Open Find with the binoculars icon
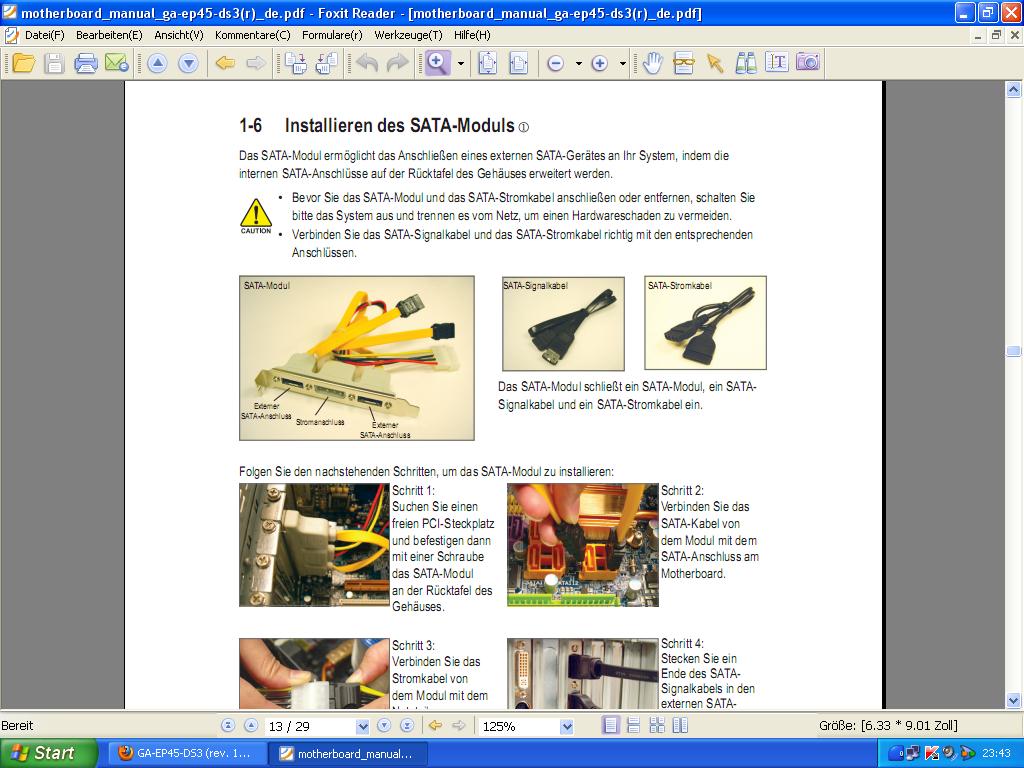 point(746,63)
